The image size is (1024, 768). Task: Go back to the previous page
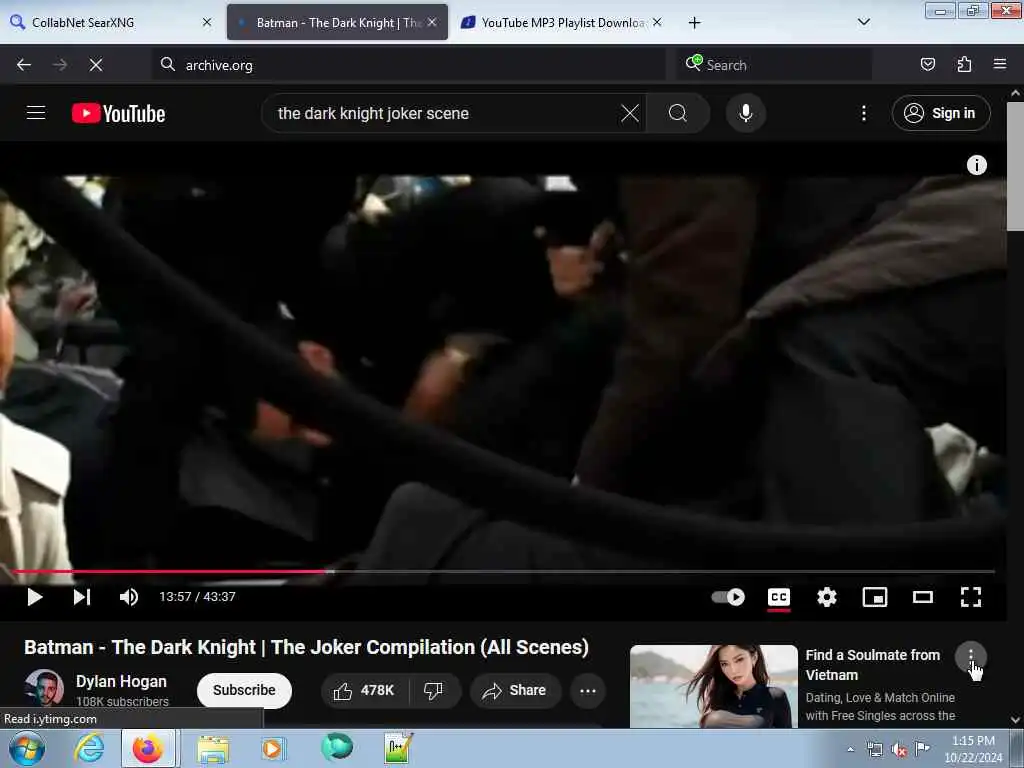click(24, 65)
